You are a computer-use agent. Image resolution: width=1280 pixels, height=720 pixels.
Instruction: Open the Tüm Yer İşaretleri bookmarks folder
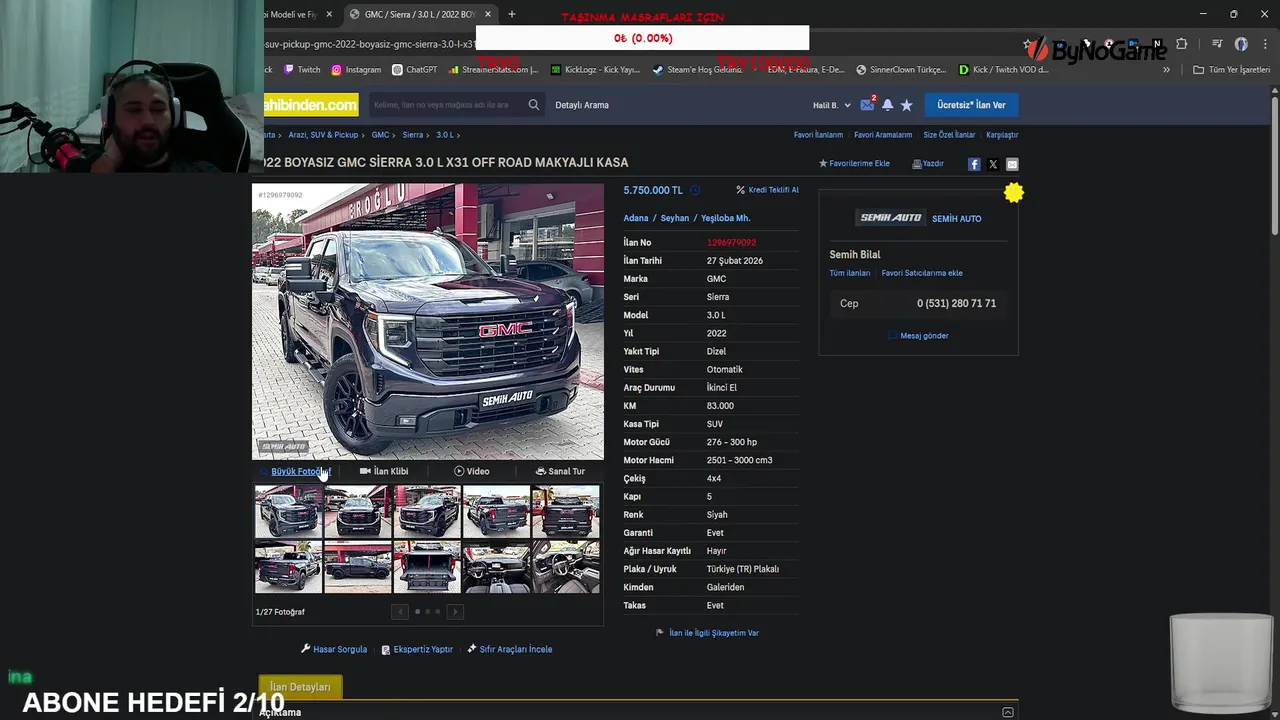pos(1231,70)
